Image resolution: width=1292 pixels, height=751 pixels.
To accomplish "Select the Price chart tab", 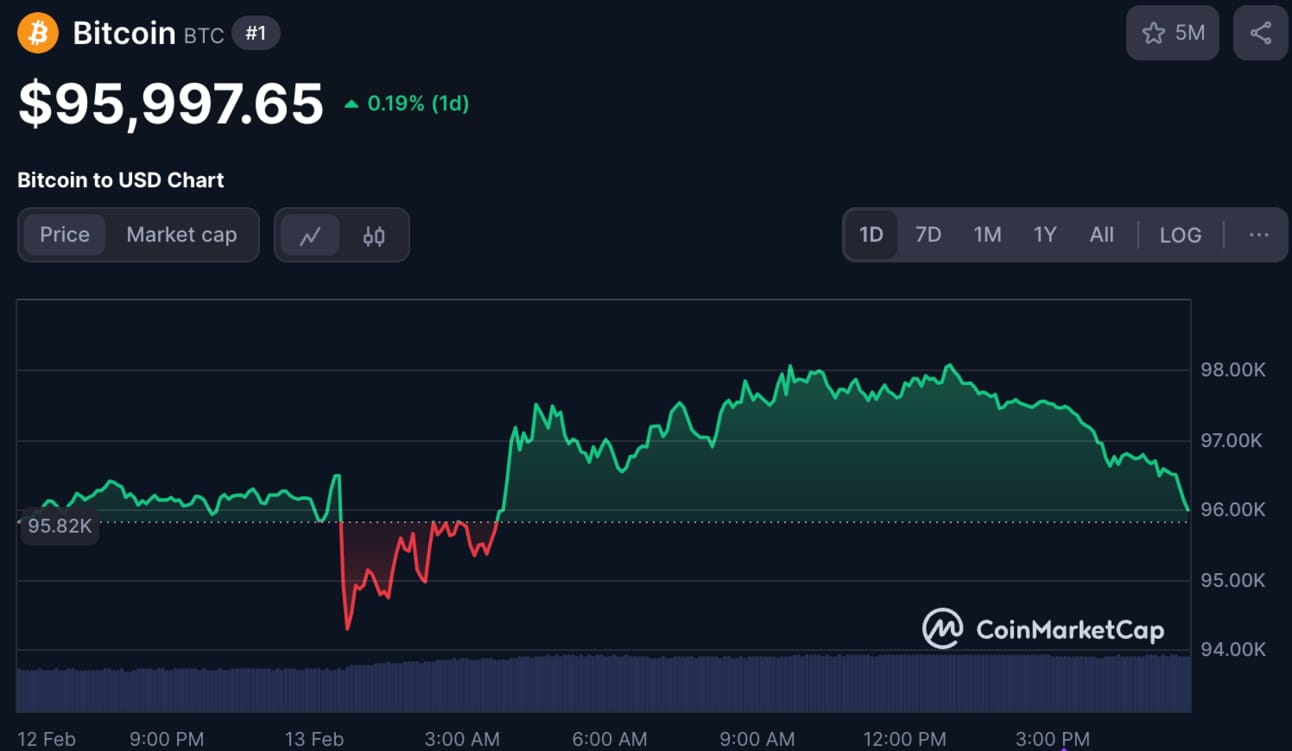I will (65, 235).
